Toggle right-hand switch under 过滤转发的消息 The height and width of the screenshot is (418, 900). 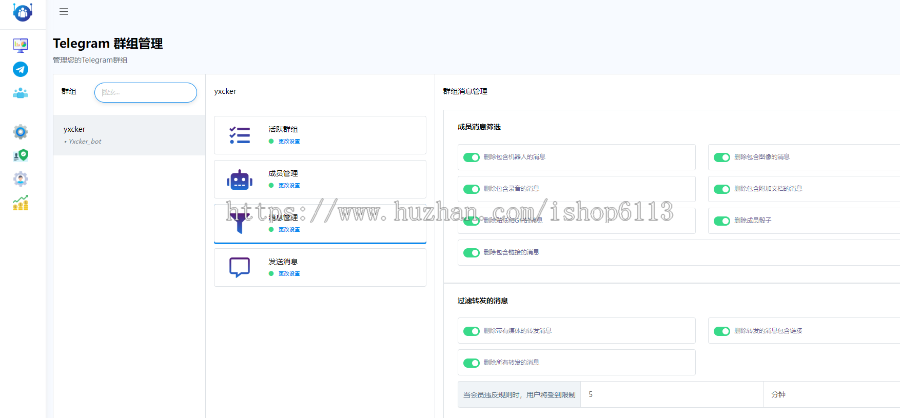pyautogui.click(x=722, y=331)
